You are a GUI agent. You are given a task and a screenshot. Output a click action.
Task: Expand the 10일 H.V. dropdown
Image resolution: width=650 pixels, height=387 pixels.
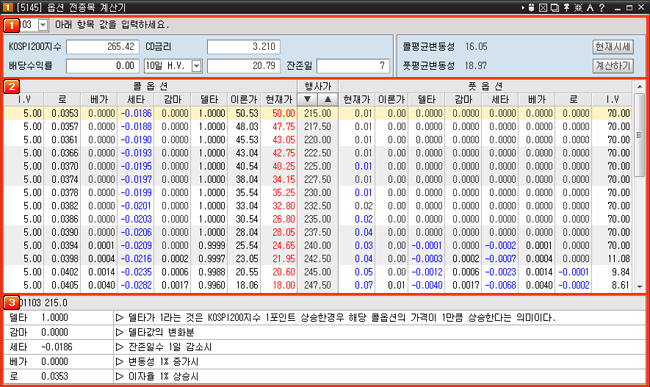pos(197,66)
